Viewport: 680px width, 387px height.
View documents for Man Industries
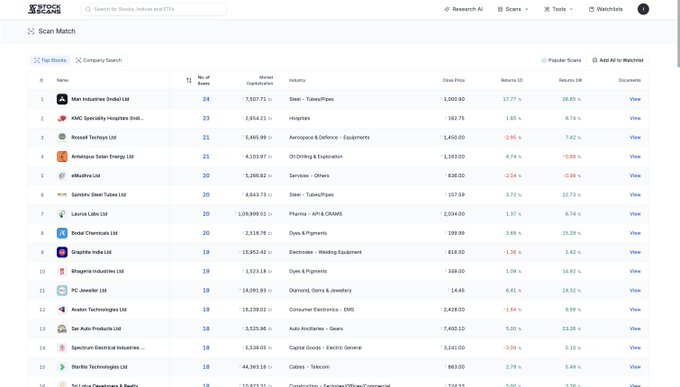point(635,99)
